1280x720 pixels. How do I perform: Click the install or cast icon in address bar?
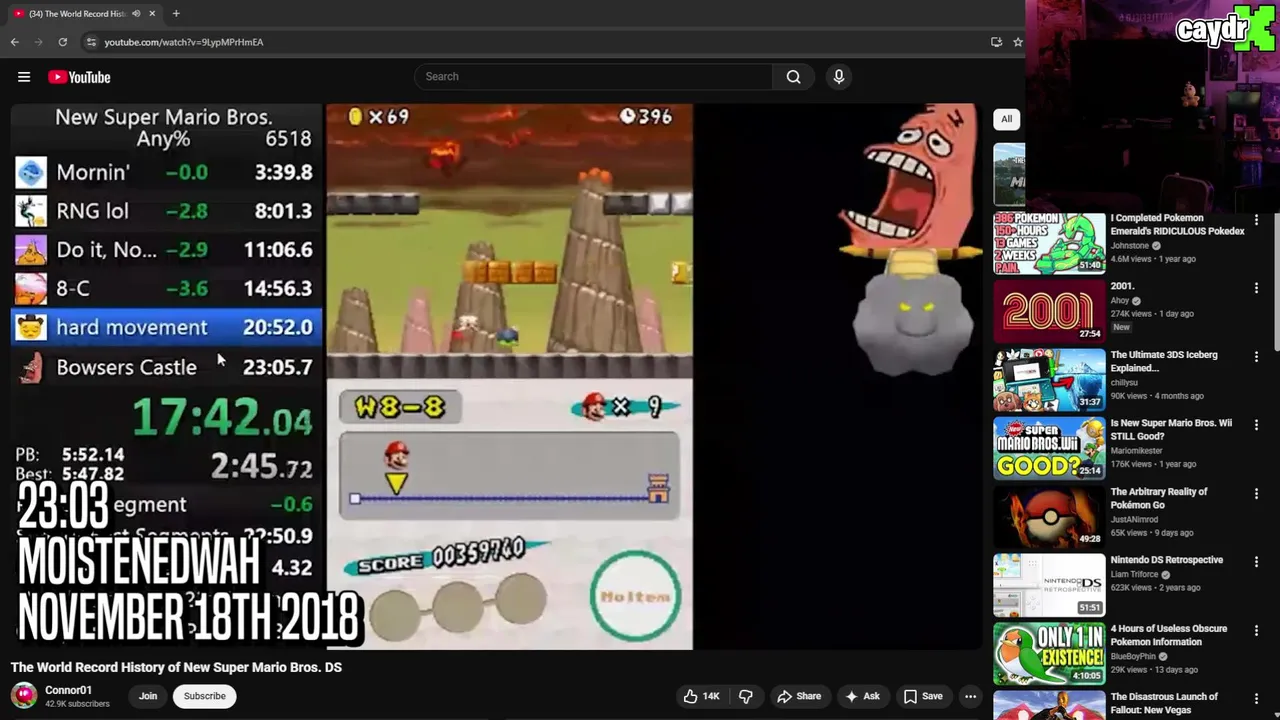[x=996, y=42]
